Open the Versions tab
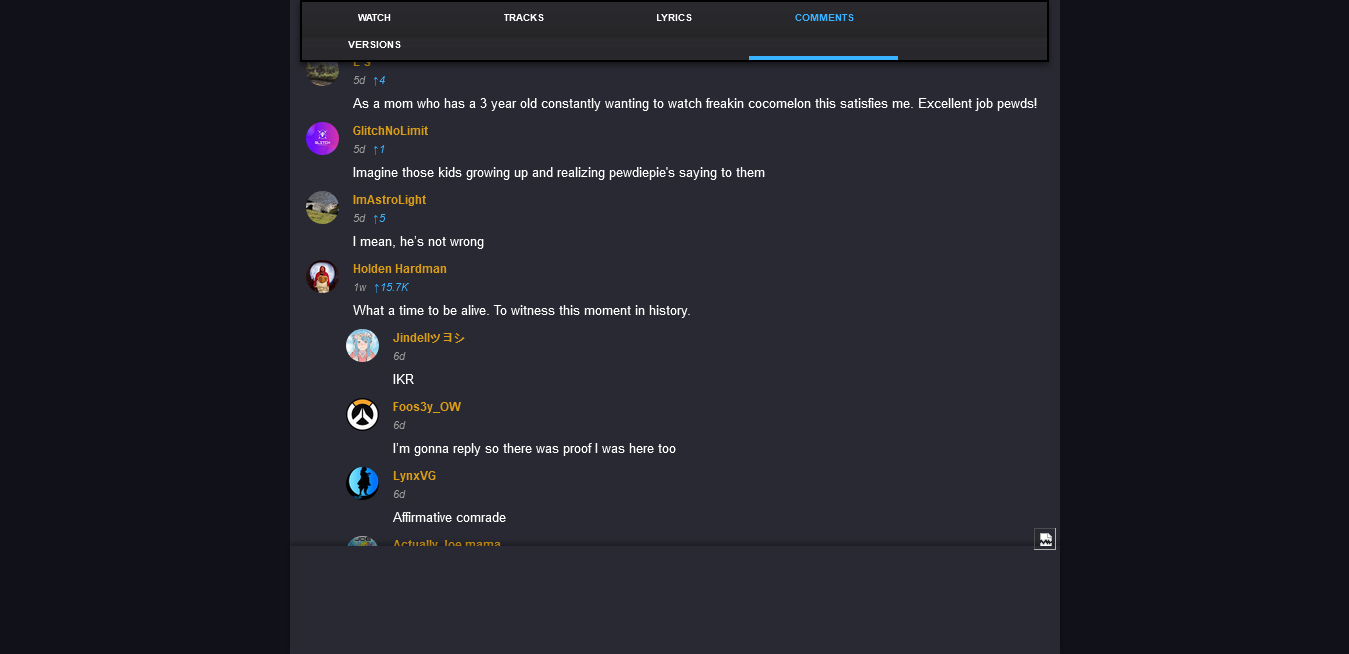Screen dimensions: 1349x654 (374, 45)
